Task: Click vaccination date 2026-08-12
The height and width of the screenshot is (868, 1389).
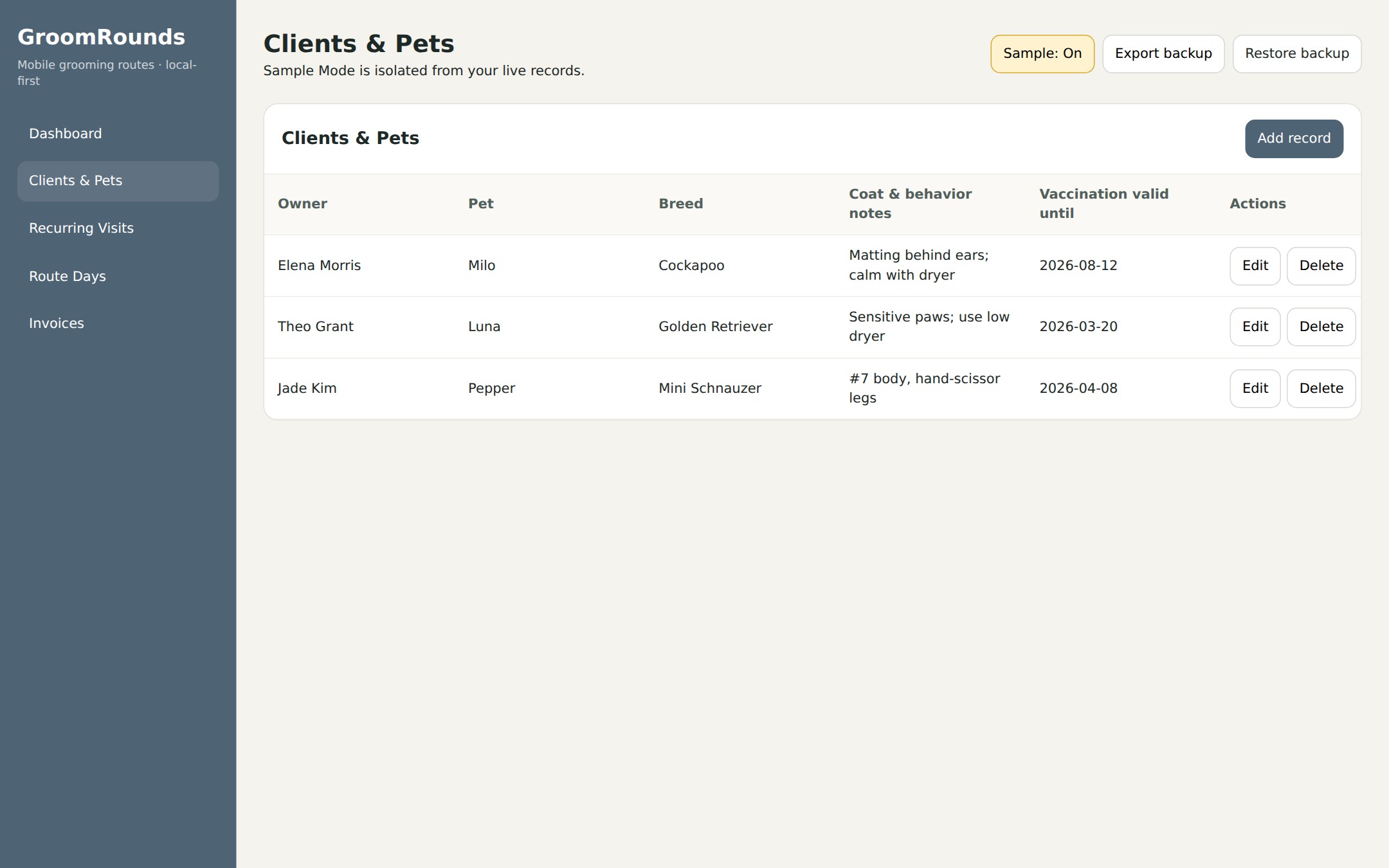Action: click(x=1078, y=266)
